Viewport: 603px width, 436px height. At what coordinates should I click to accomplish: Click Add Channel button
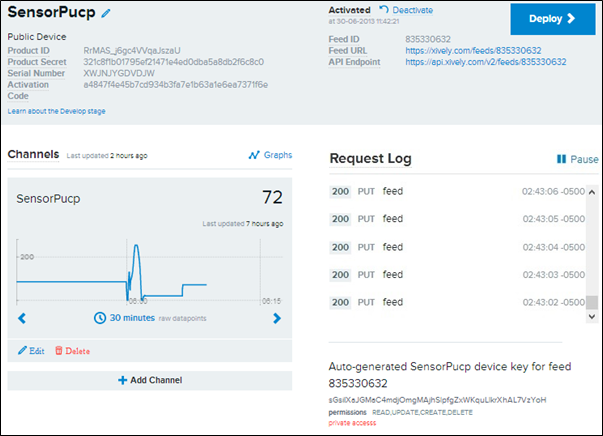(x=150, y=380)
